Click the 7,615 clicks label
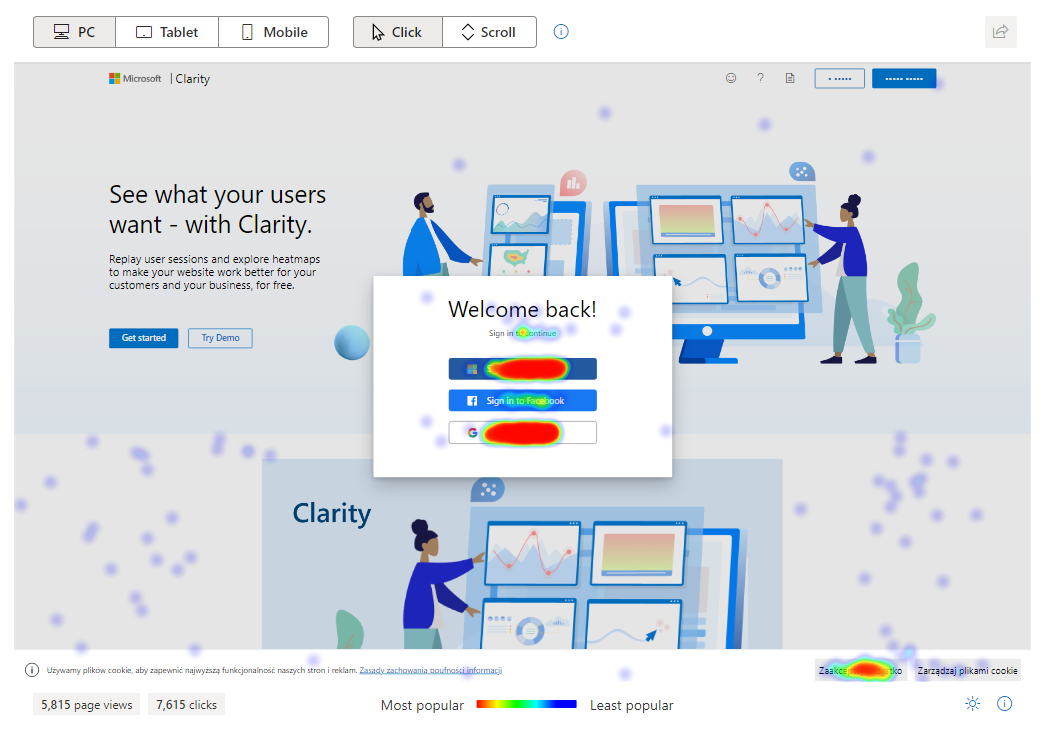 (186, 705)
